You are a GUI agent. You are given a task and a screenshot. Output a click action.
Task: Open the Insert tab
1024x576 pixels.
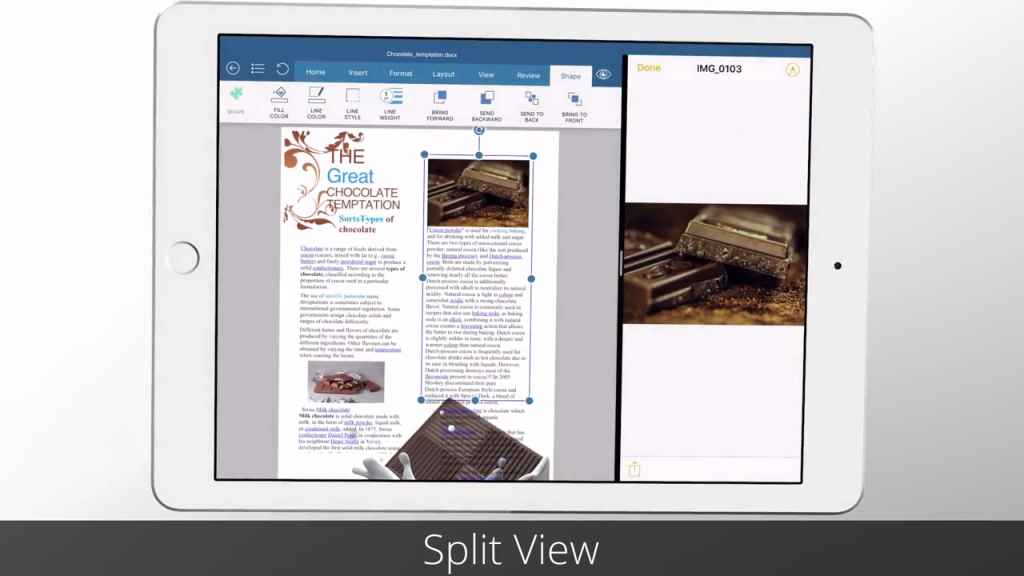[x=358, y=73]
